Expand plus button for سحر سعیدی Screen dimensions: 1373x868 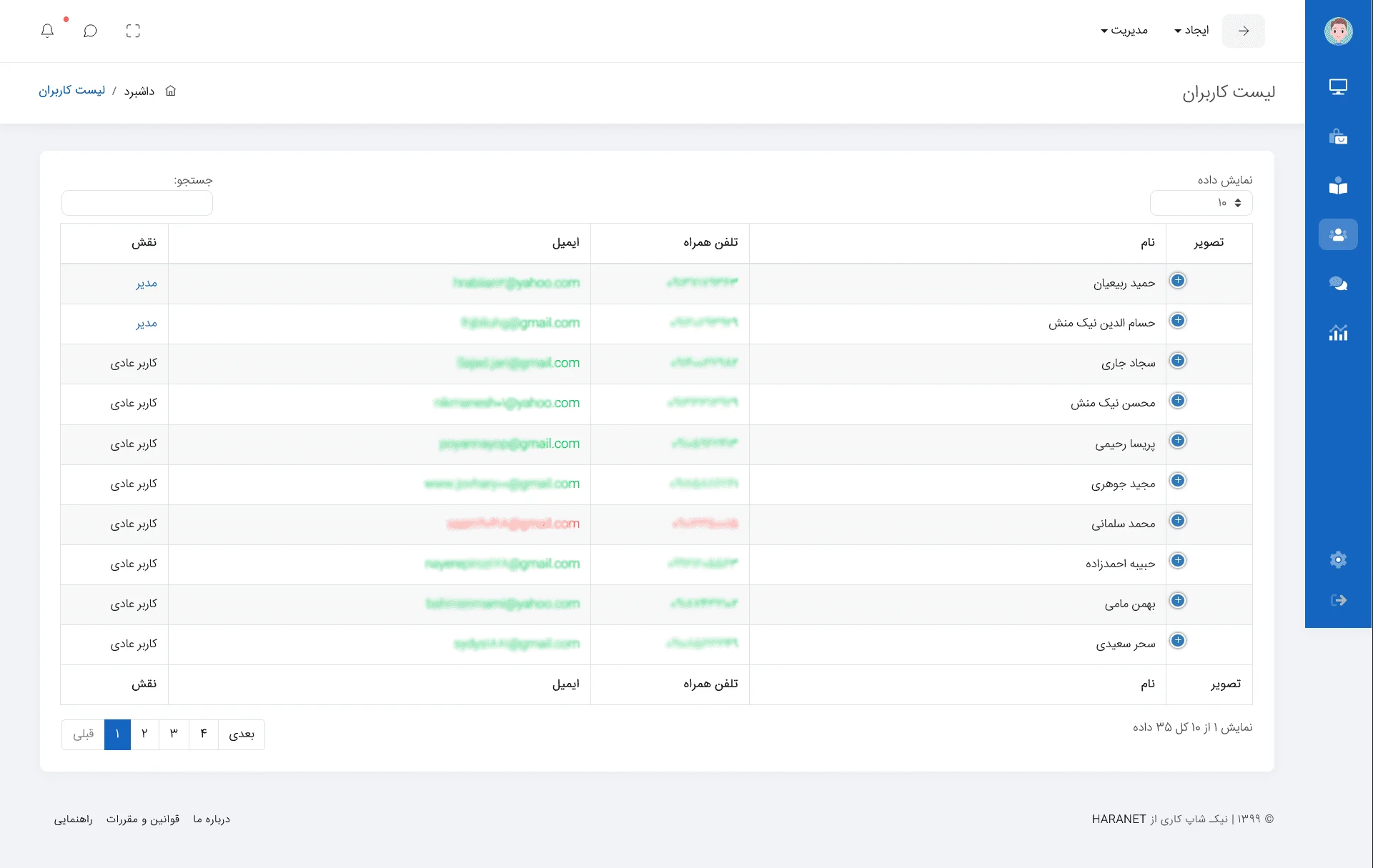(x=1178, y=641)
